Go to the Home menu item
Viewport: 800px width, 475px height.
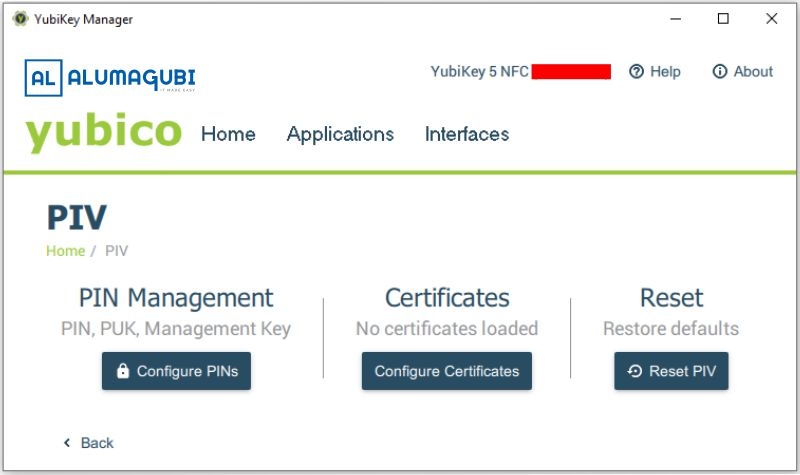(228, 134)
